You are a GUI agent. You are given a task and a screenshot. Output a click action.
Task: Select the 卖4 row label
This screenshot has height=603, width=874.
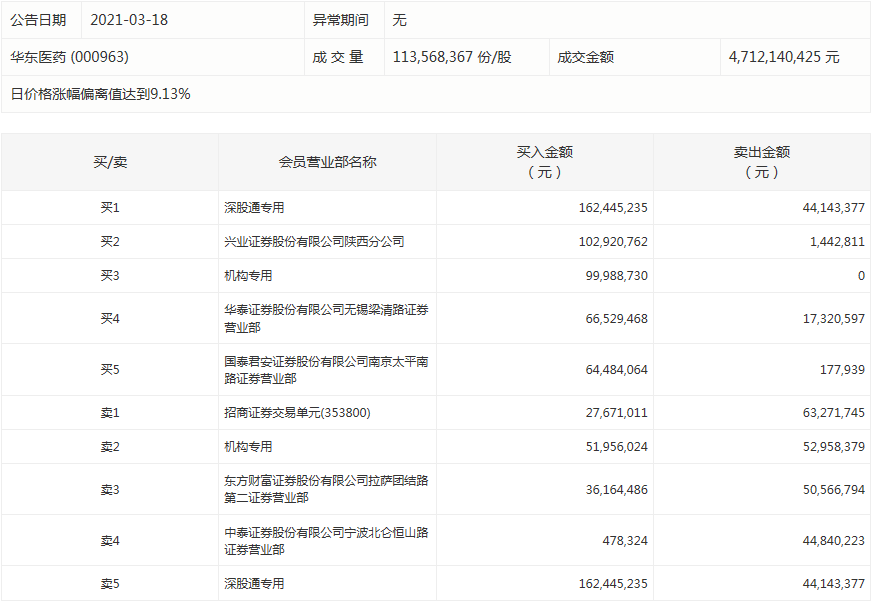[110, 541]
